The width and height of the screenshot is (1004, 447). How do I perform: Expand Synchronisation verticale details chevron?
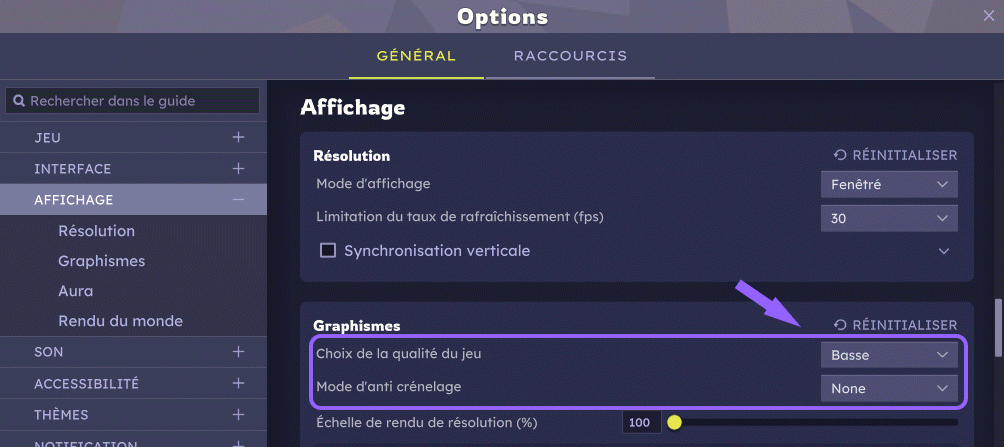[x=944, y=251]
